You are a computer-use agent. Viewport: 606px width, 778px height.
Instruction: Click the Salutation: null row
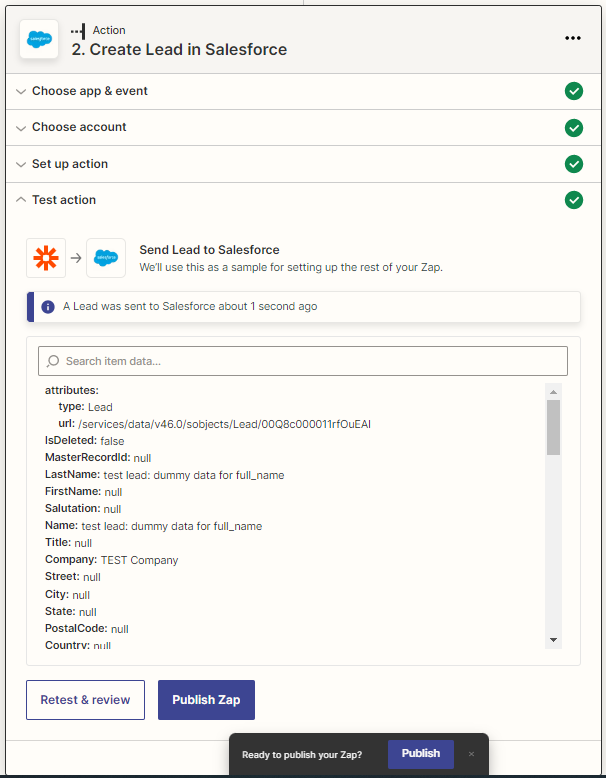coord(83,509)
